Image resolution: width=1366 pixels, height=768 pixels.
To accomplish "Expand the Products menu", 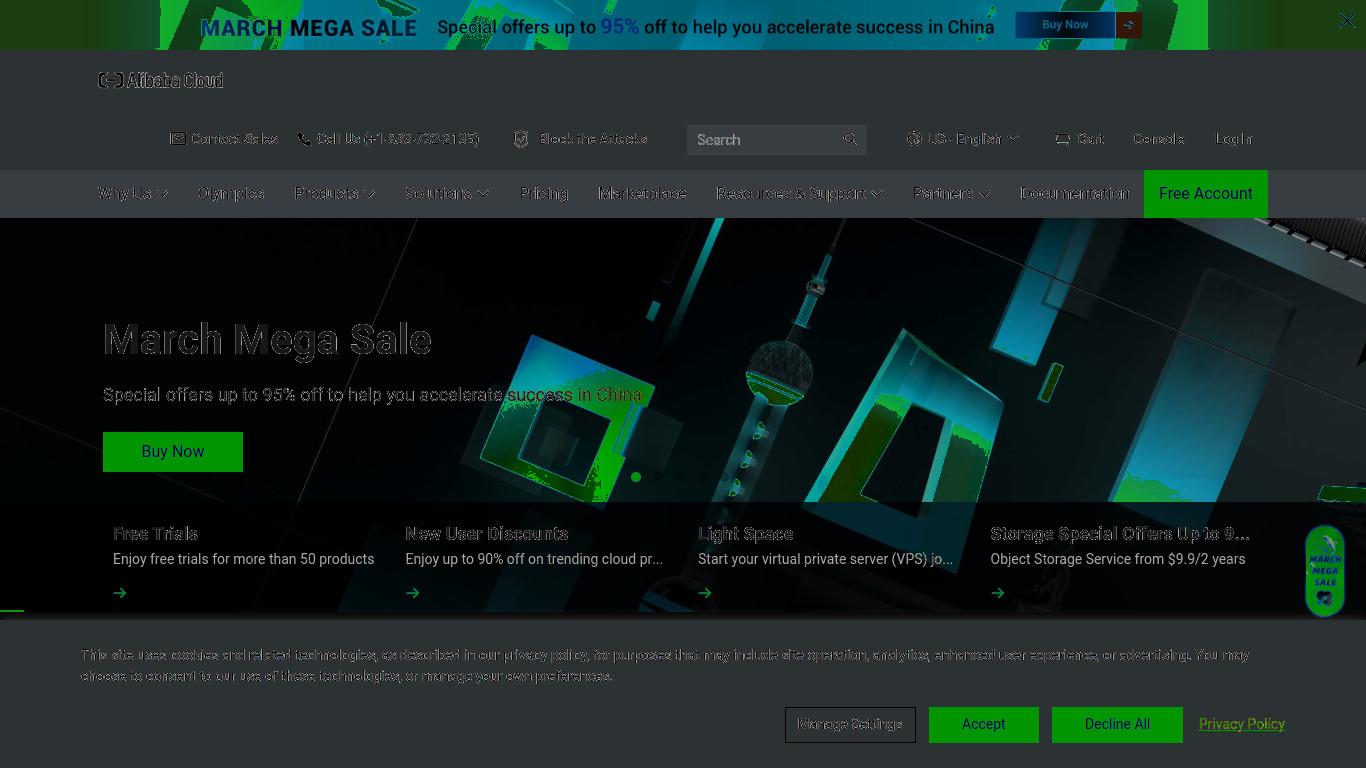I will pos(335,193).
